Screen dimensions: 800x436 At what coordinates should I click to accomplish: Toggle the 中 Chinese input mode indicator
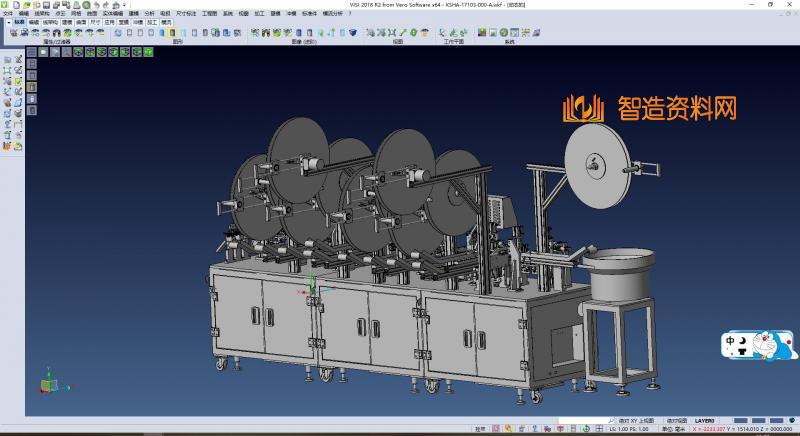(731, 341)
